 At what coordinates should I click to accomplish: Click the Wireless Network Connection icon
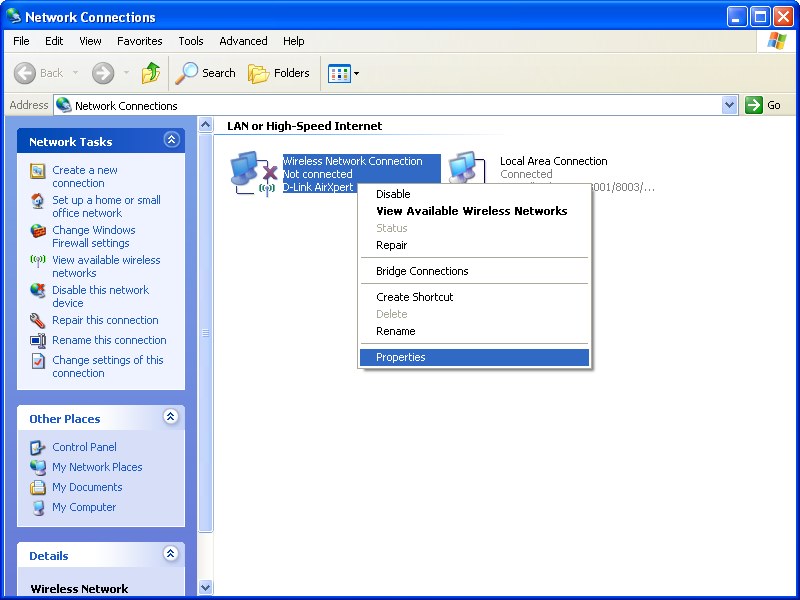[252, 174]
